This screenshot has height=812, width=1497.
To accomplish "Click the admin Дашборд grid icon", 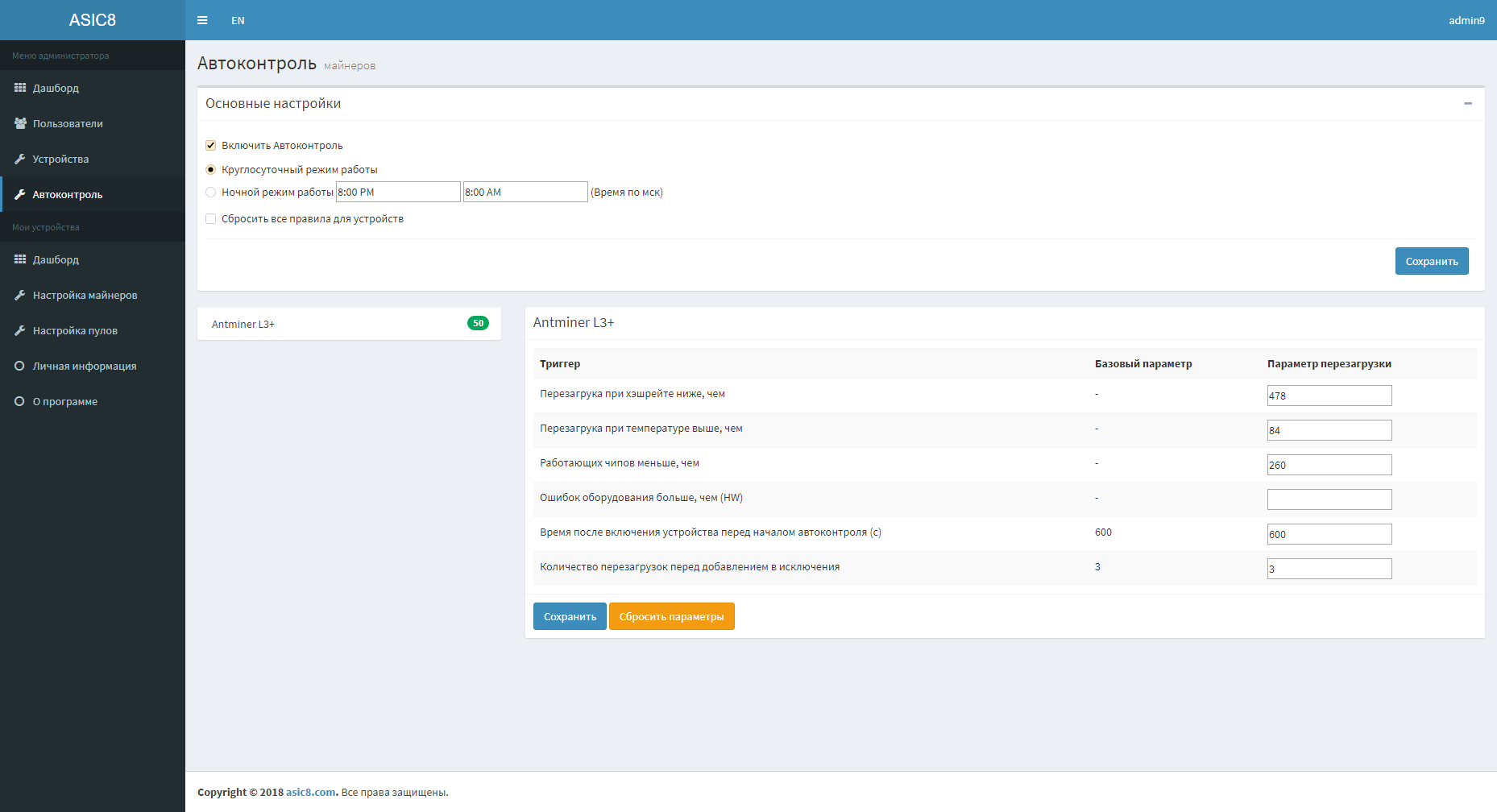I will [x=20, y=88].
